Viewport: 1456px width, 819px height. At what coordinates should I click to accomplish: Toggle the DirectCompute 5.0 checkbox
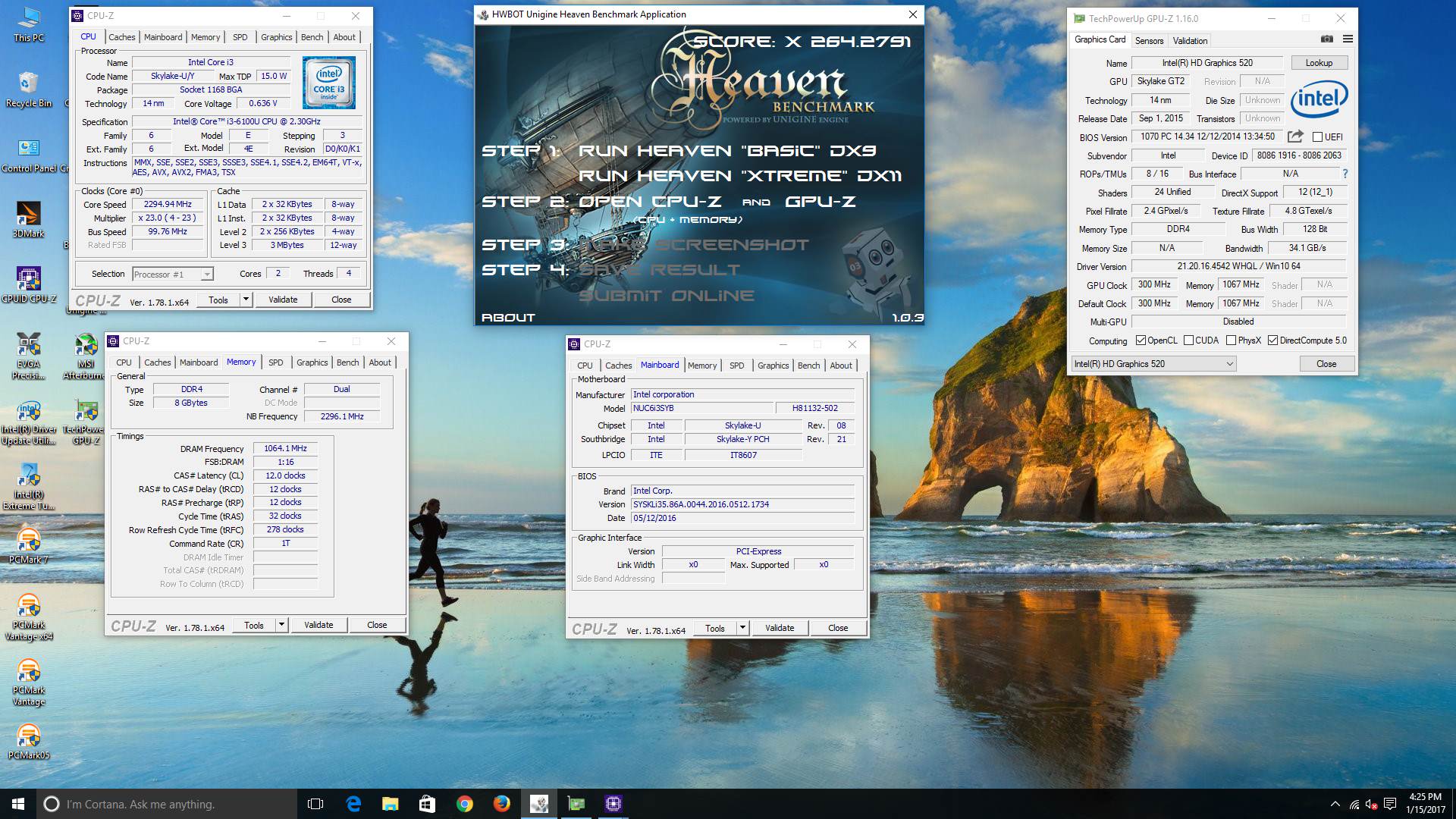coord(1272,340)
